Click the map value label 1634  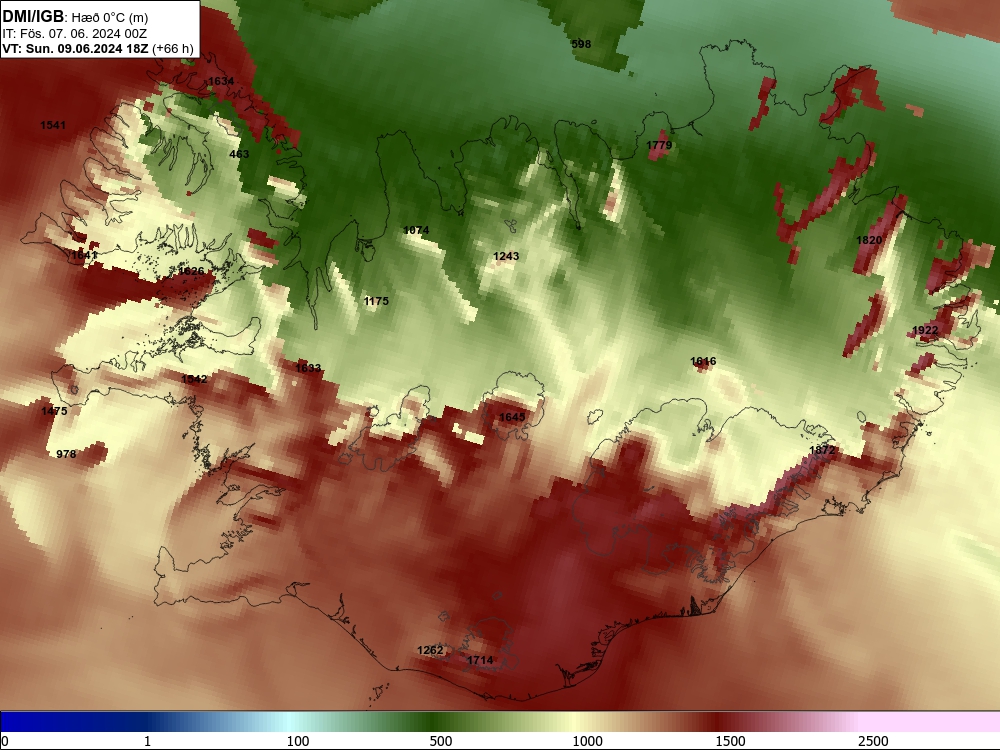pyautogui.click(x=221, y=81)
